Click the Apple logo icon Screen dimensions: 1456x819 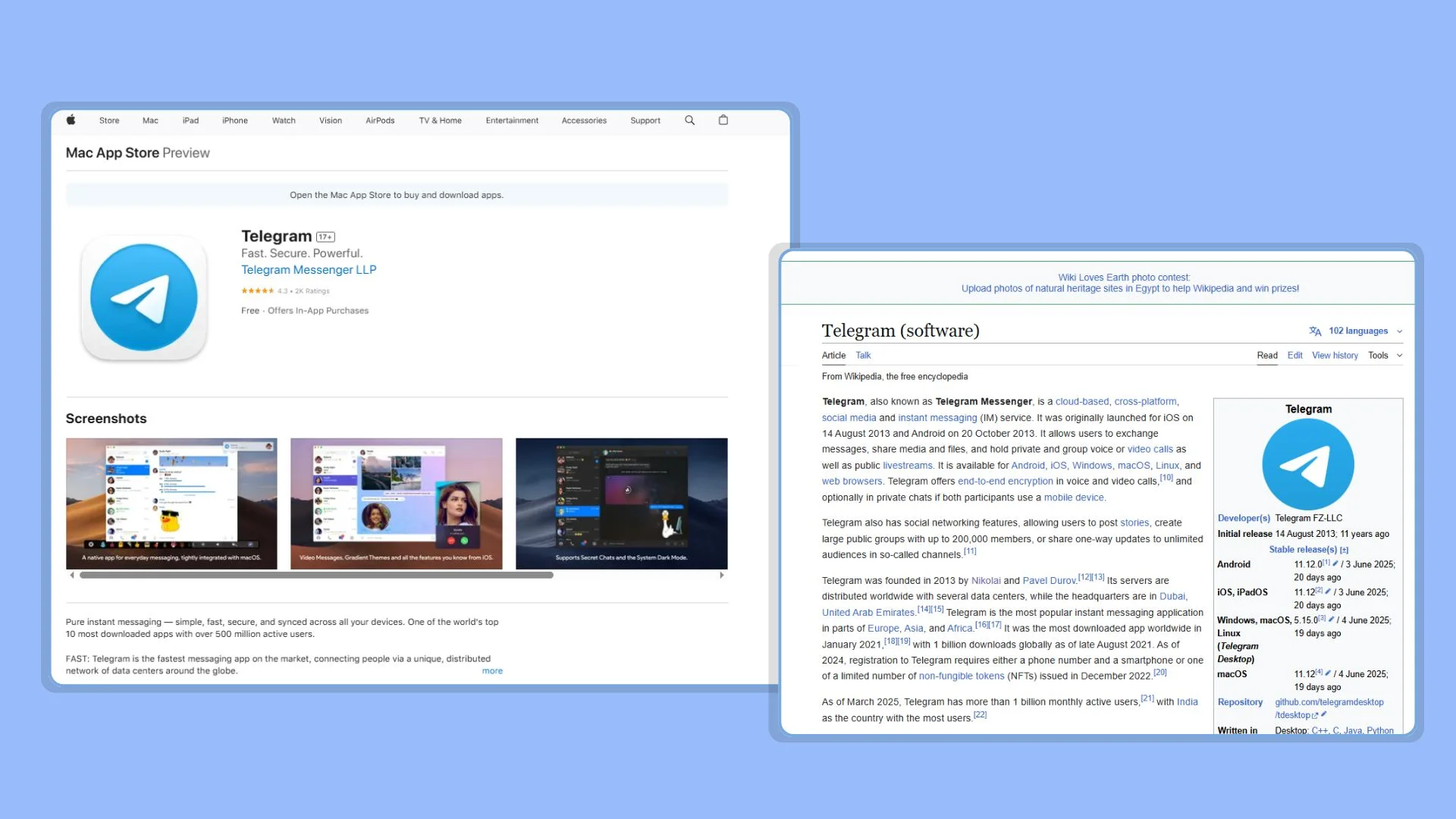point(71,120)
